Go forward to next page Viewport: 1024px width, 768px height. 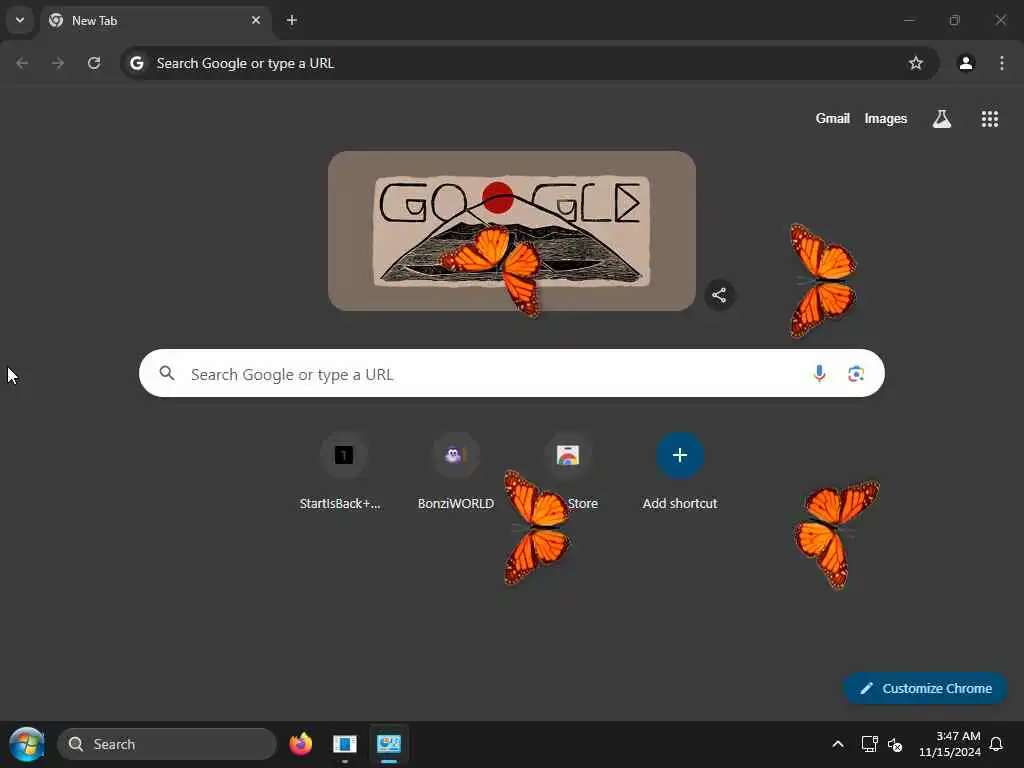pyautogui.click(x=58, y=63)
